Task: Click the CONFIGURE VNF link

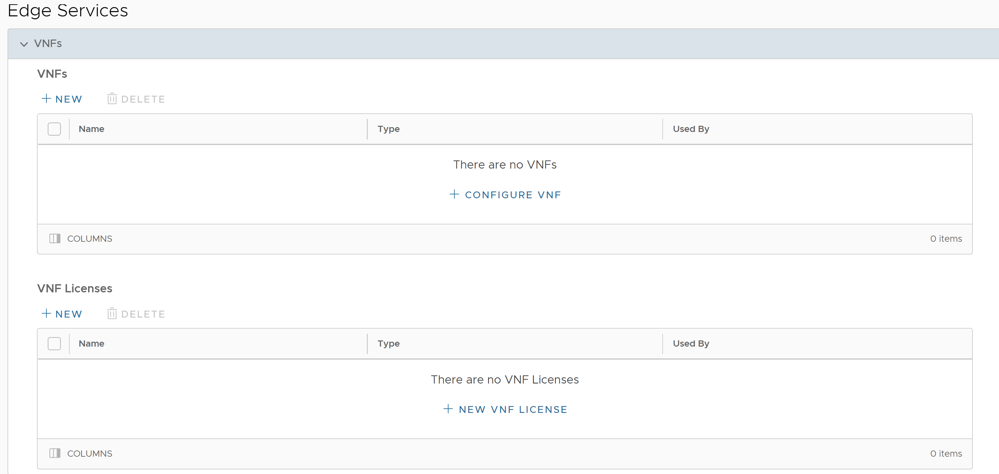Action: 505,195
